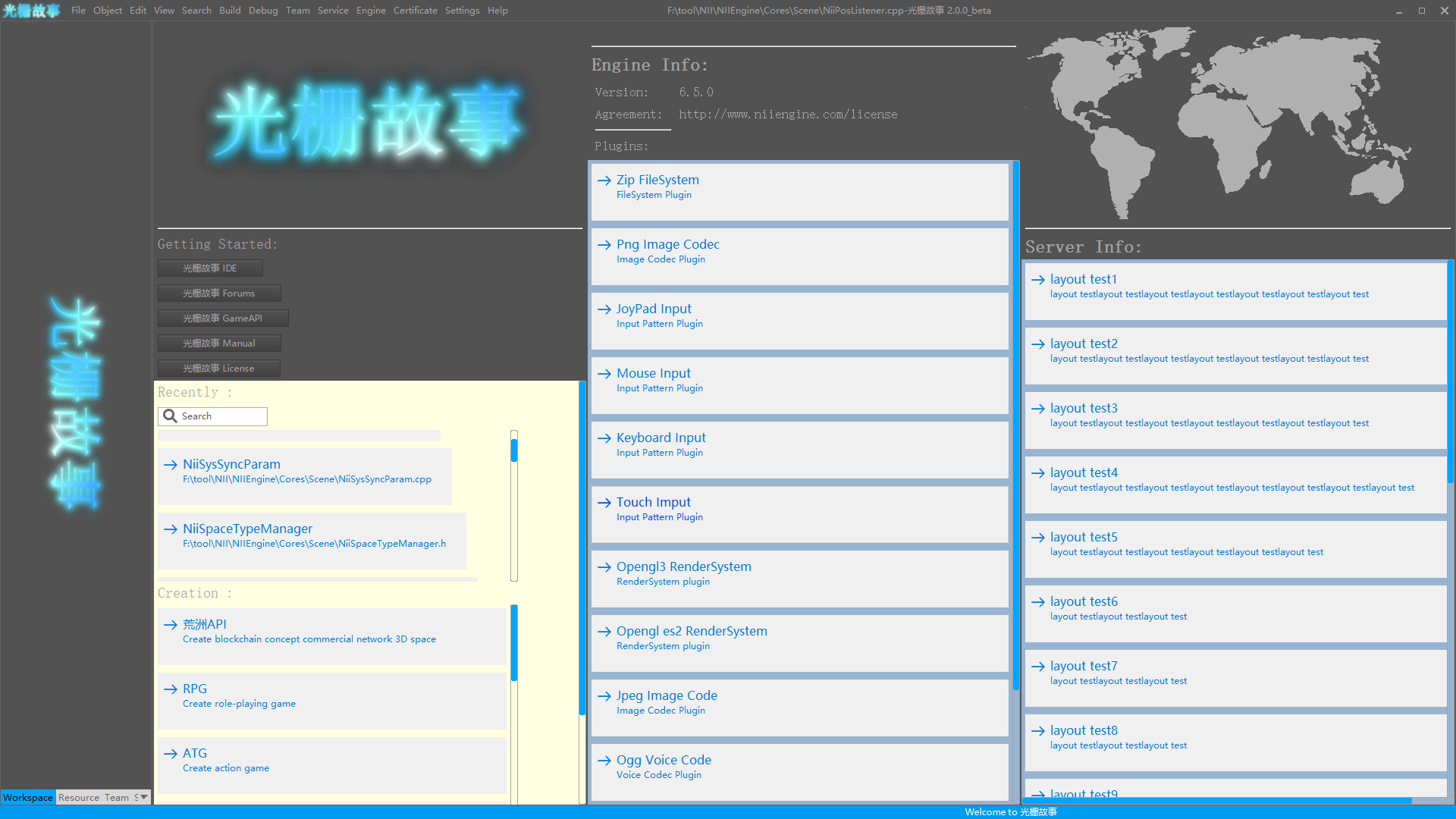Screen dimensions: 1456x819
Task: Click the arrow icon beside NiiSysSyncParam
Action: pos(171,465)
